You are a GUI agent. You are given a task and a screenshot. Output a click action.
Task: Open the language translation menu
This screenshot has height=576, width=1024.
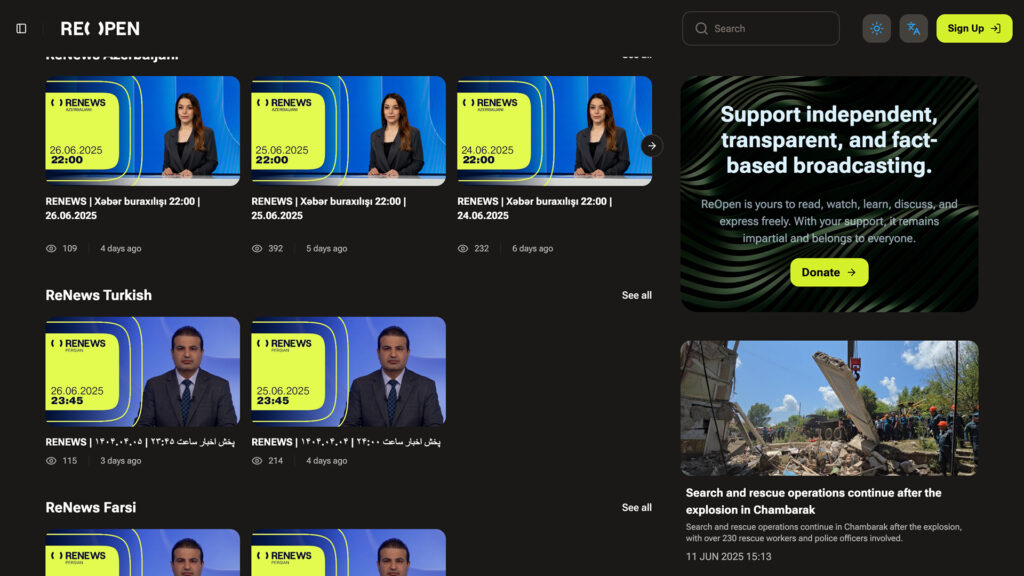[914, 29]
